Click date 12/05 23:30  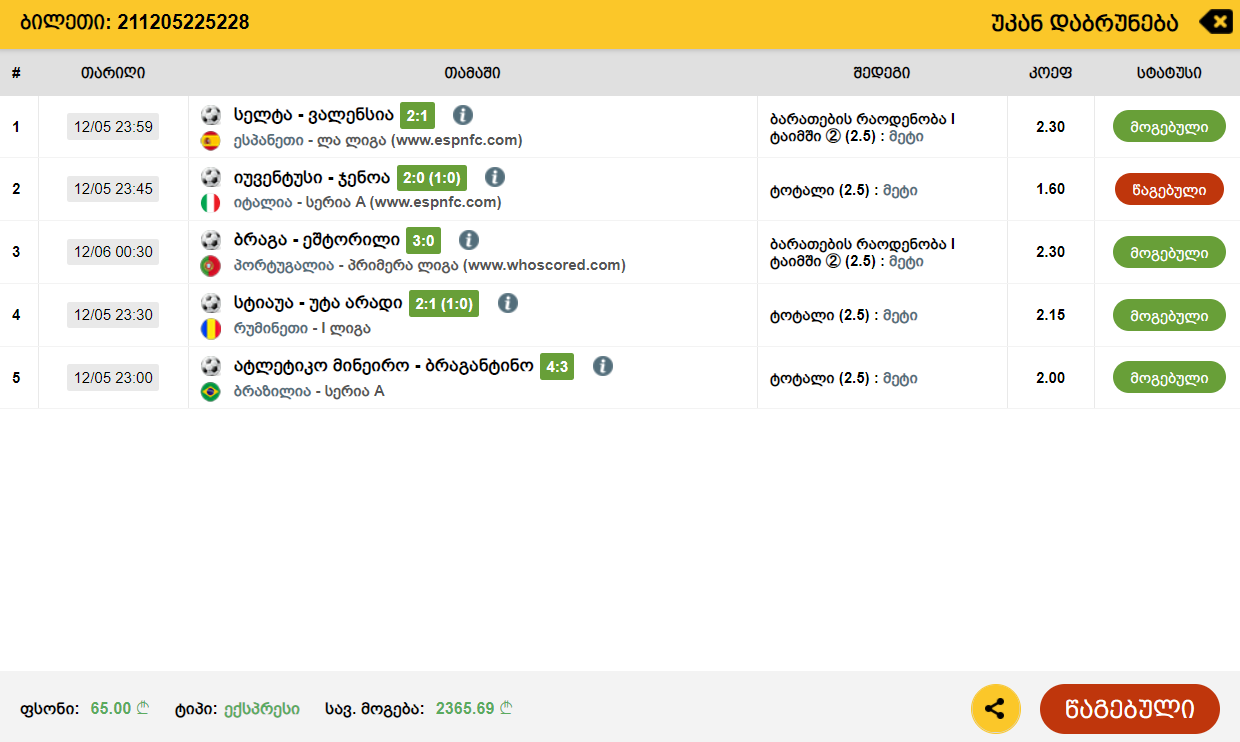113,315
